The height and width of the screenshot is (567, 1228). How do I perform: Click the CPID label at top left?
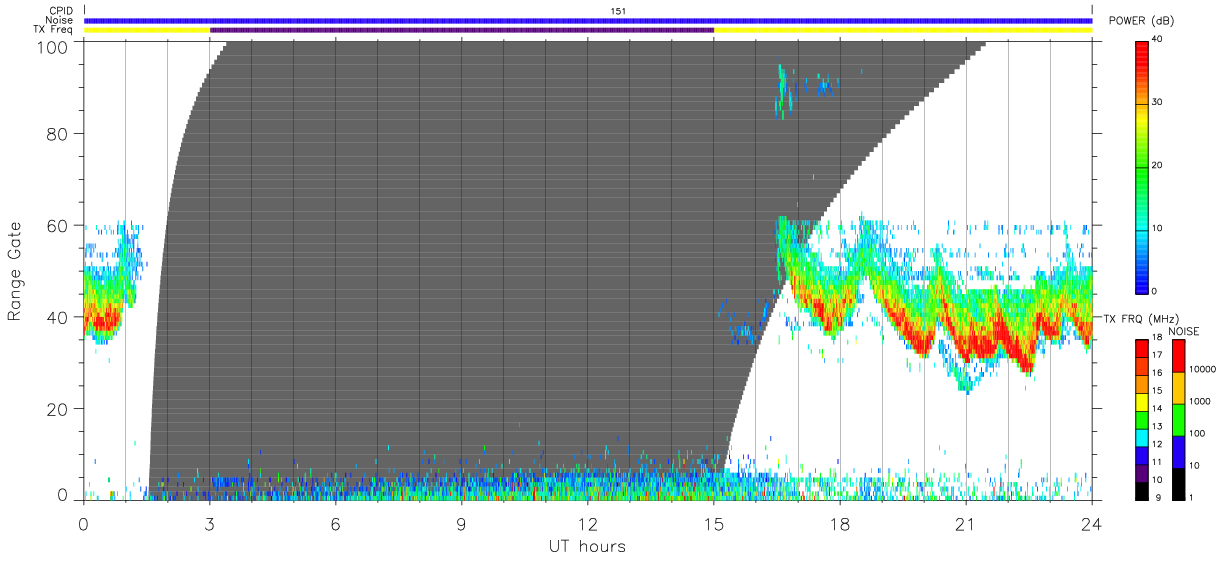[x=60, y=10]
